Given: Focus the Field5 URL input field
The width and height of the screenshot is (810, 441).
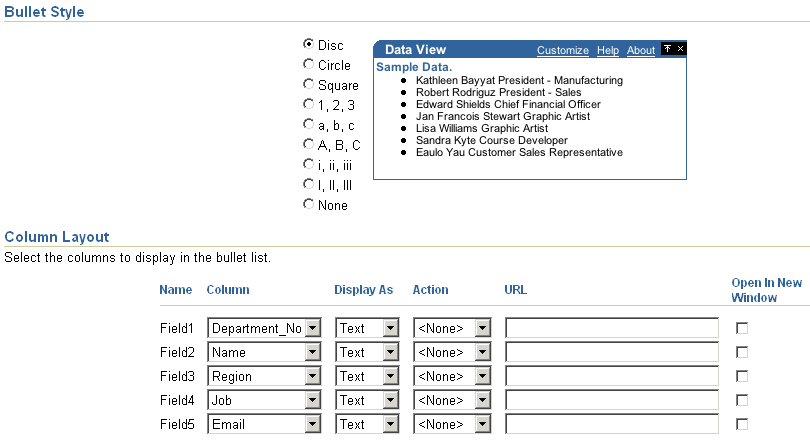Looking at the screenshot, I should [x=612, y=424].
